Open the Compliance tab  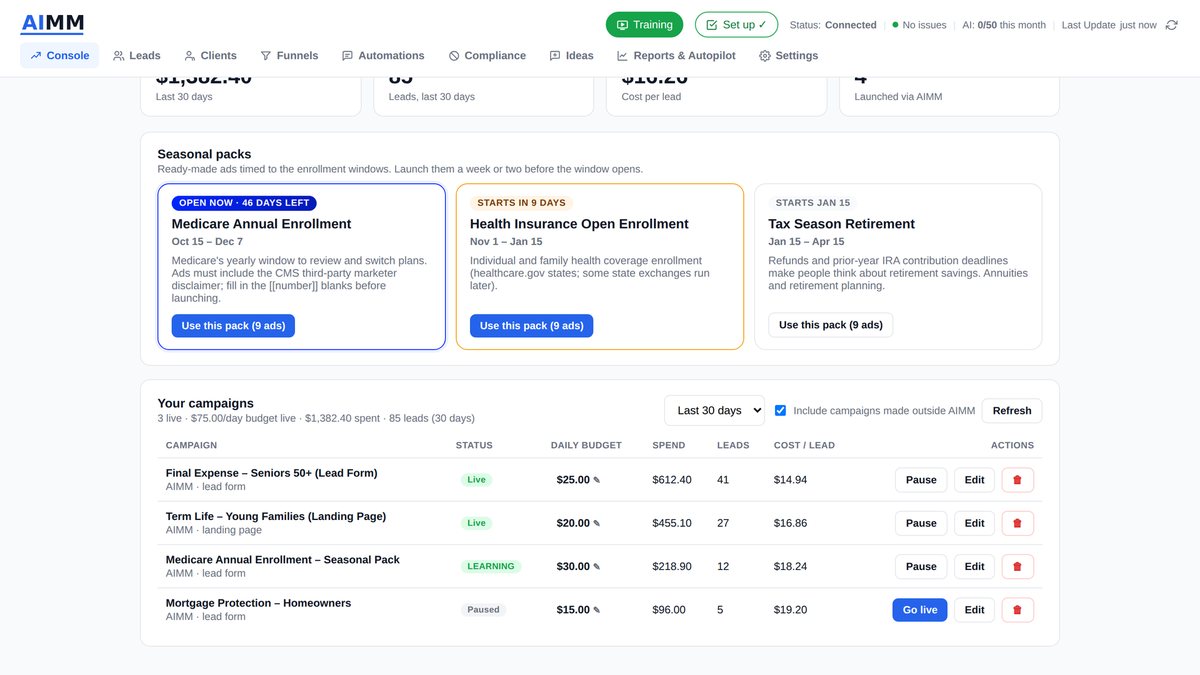[487, 56]
